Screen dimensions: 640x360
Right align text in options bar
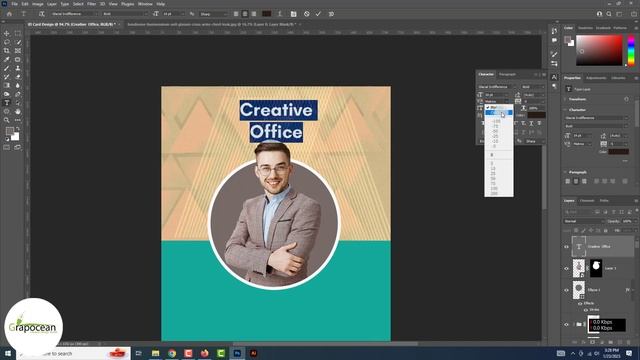coord(254,14)
